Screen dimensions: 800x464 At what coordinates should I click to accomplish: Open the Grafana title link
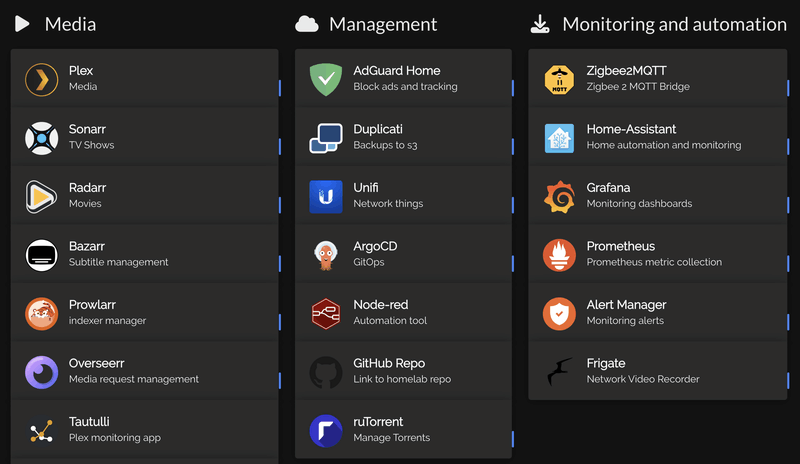tap(608, 188)
